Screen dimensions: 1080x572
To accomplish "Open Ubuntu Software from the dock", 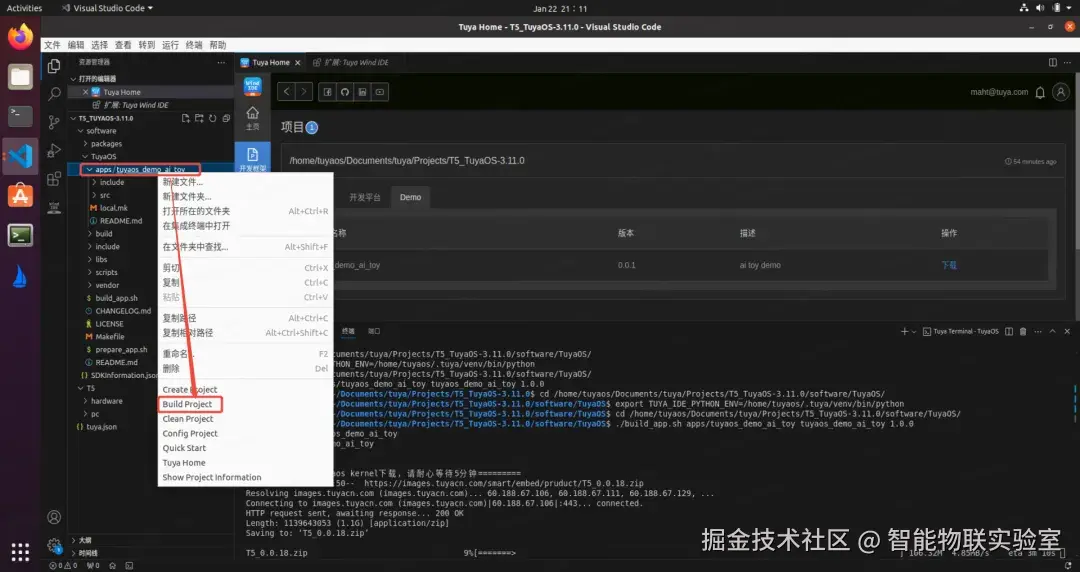I will click(20, 196).
